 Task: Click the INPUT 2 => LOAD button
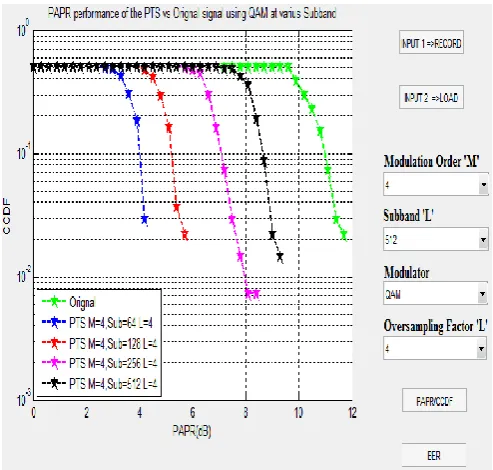[x=431, y=98]
